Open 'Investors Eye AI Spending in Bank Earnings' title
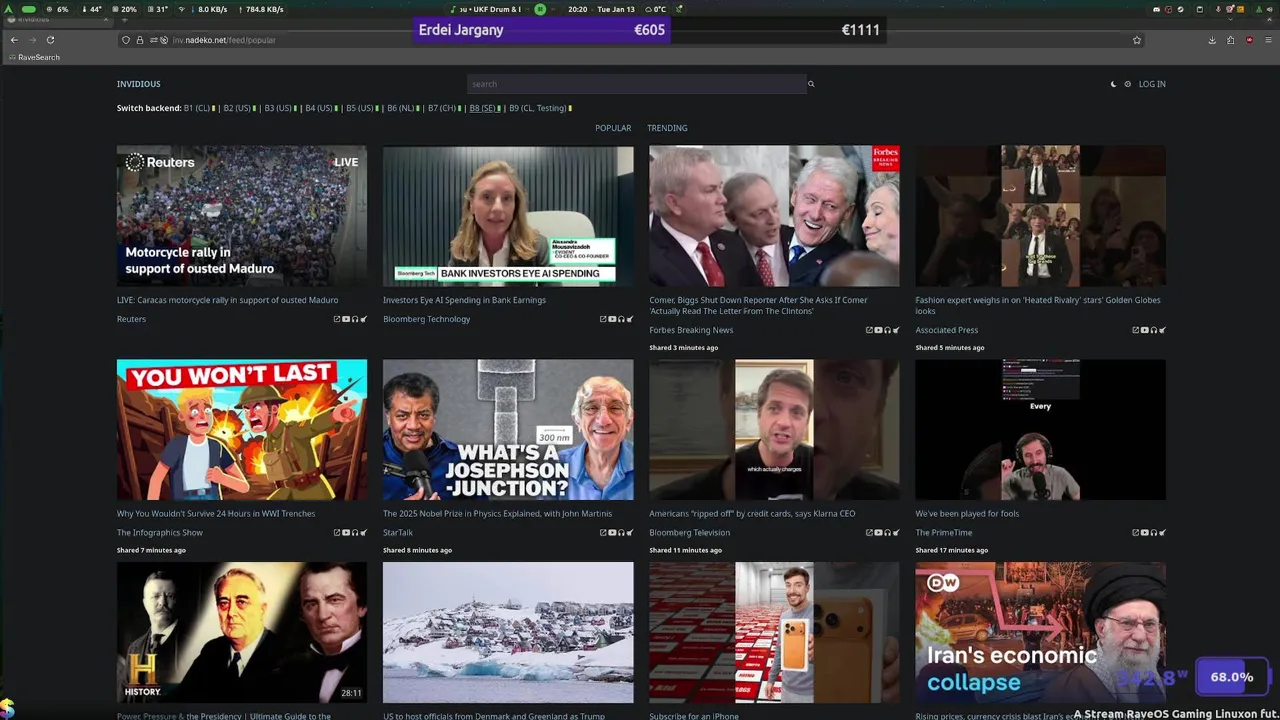The width and height of the screenshot is (1280, 720). pyautogui.click(x=464, y=300)
